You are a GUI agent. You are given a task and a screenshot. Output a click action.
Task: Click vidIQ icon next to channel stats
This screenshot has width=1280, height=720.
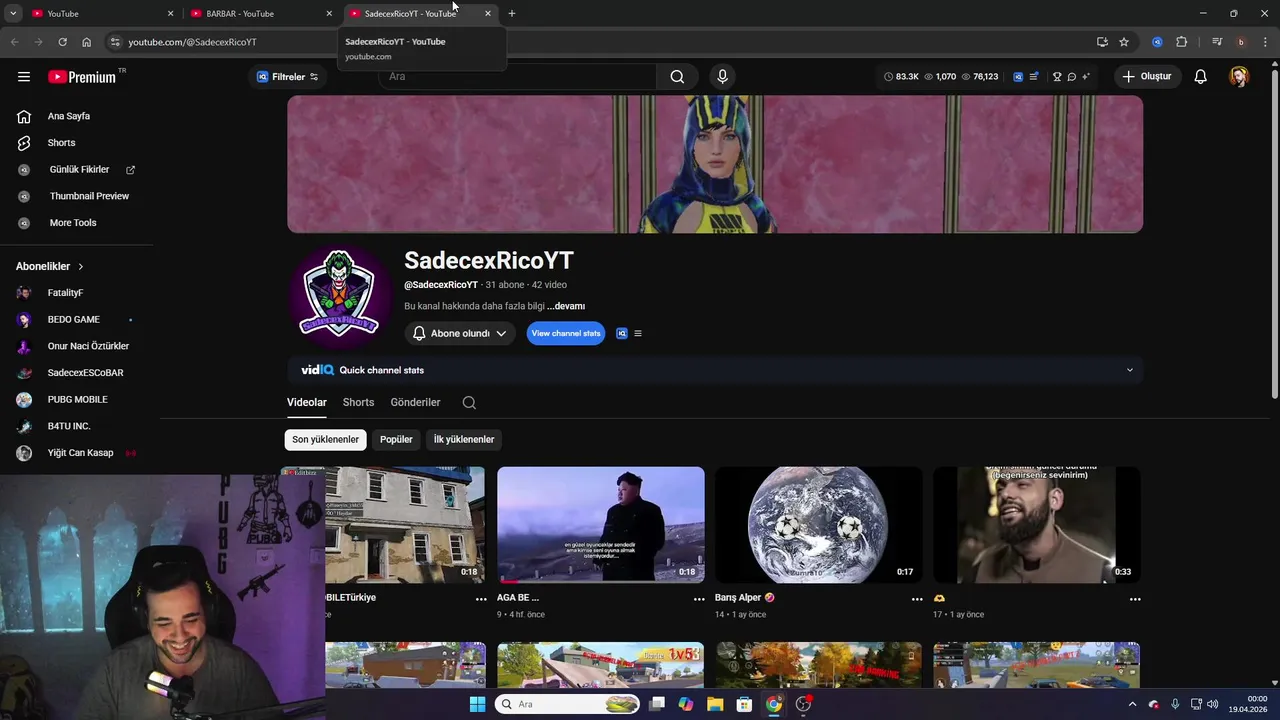pos(622,334)
